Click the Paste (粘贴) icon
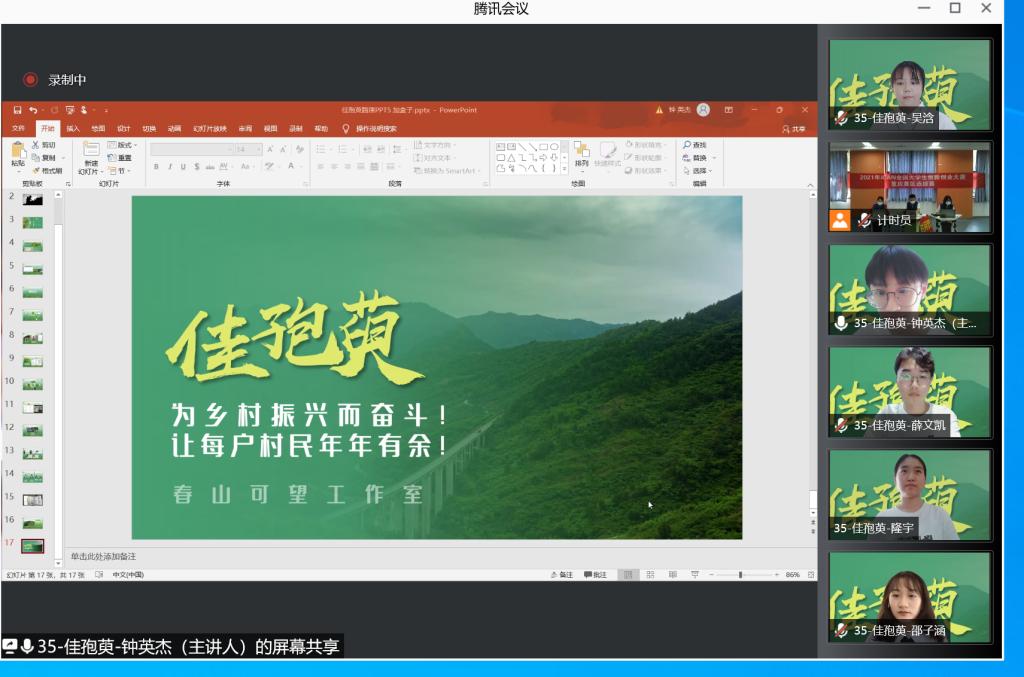Screen dimensions: 1024x677 coord(18,153)
